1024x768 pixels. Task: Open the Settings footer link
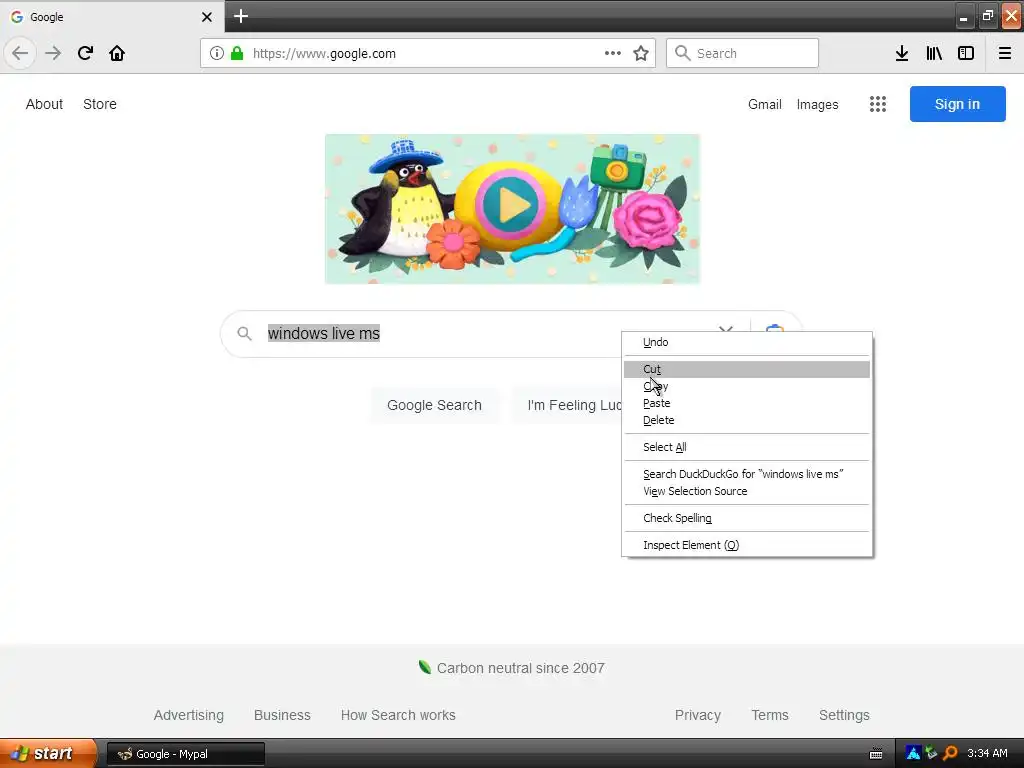click(x=844, y=716)
